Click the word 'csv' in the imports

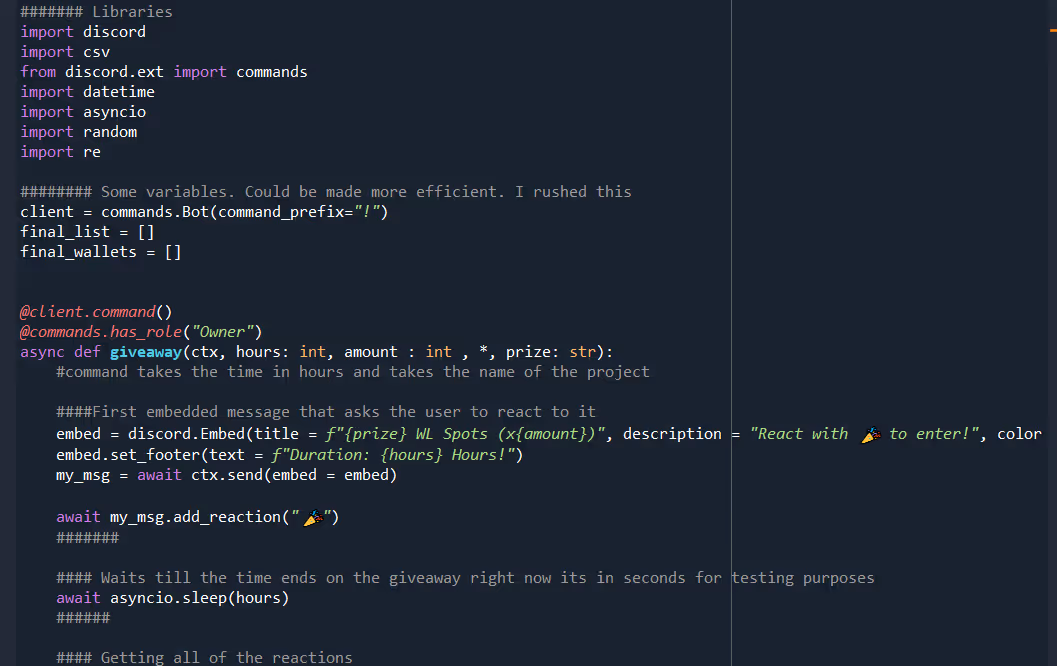97,52
